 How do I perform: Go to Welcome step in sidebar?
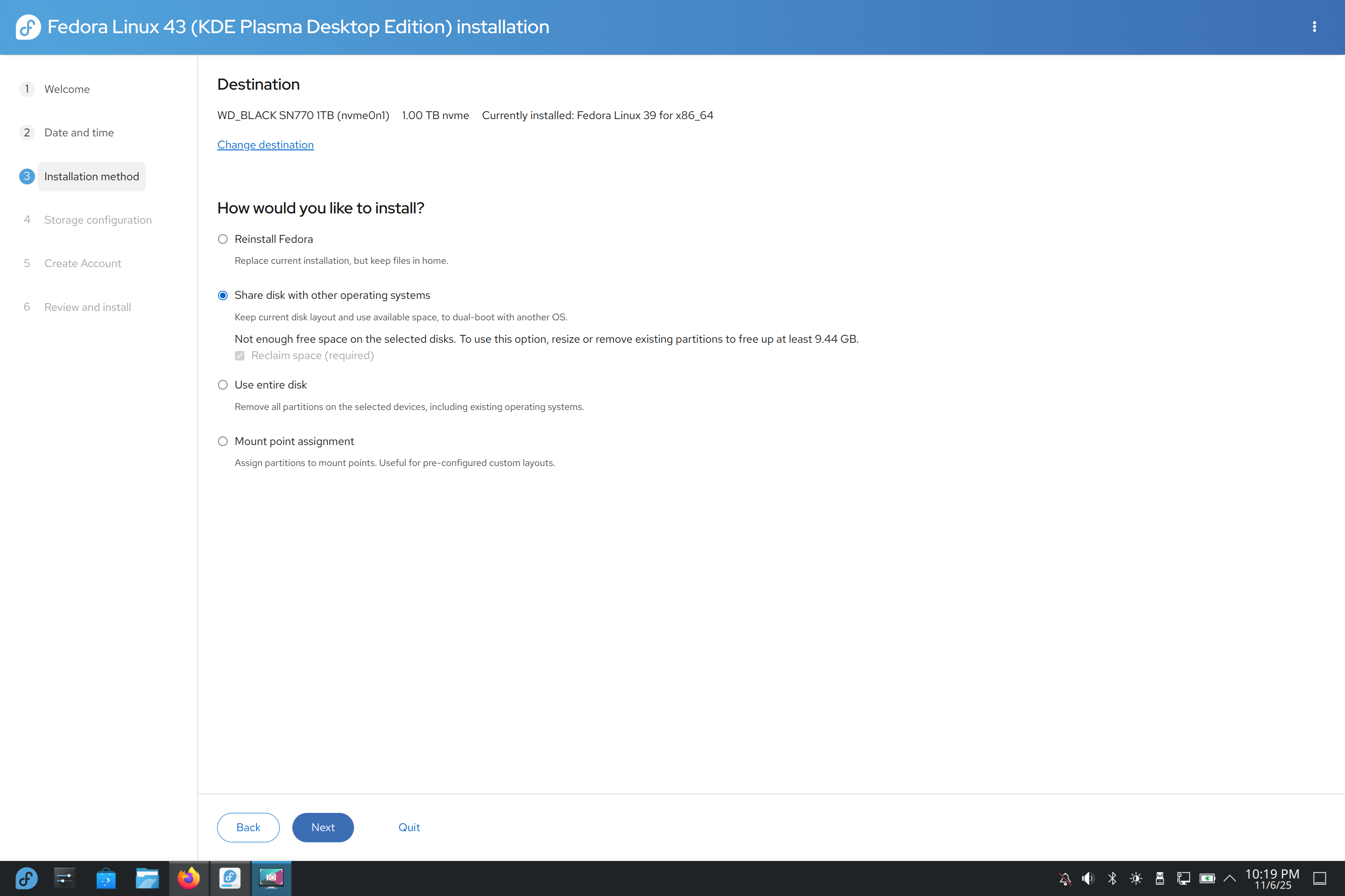point(67,89)
